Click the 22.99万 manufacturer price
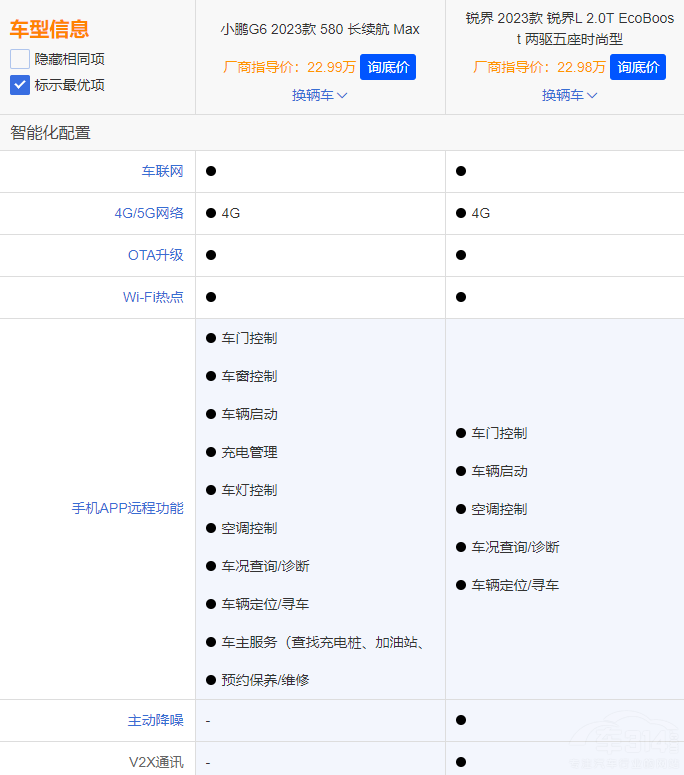This screenshot has height=775, width=684. click(x=331, y=67)
